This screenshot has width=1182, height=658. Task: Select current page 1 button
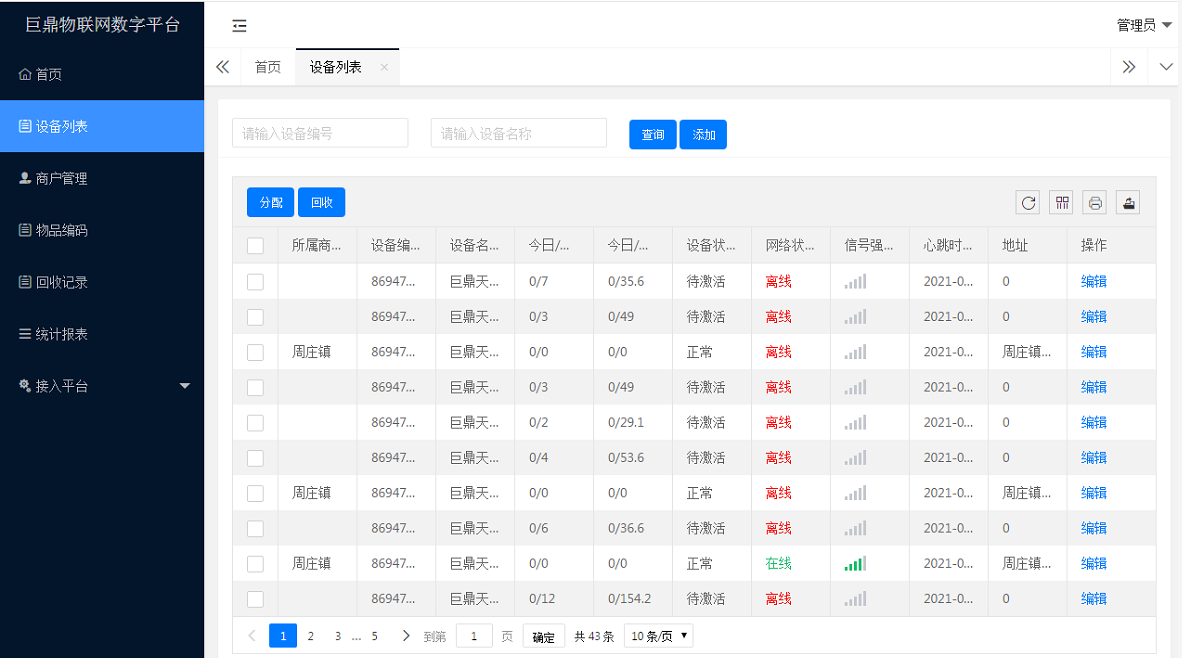(x=283, y=636)
